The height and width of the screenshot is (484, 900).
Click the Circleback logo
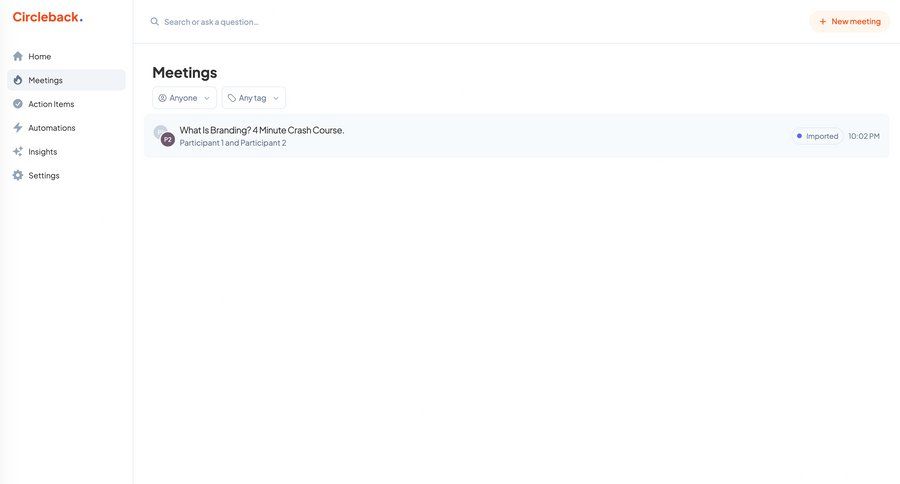tap(47, 17)
